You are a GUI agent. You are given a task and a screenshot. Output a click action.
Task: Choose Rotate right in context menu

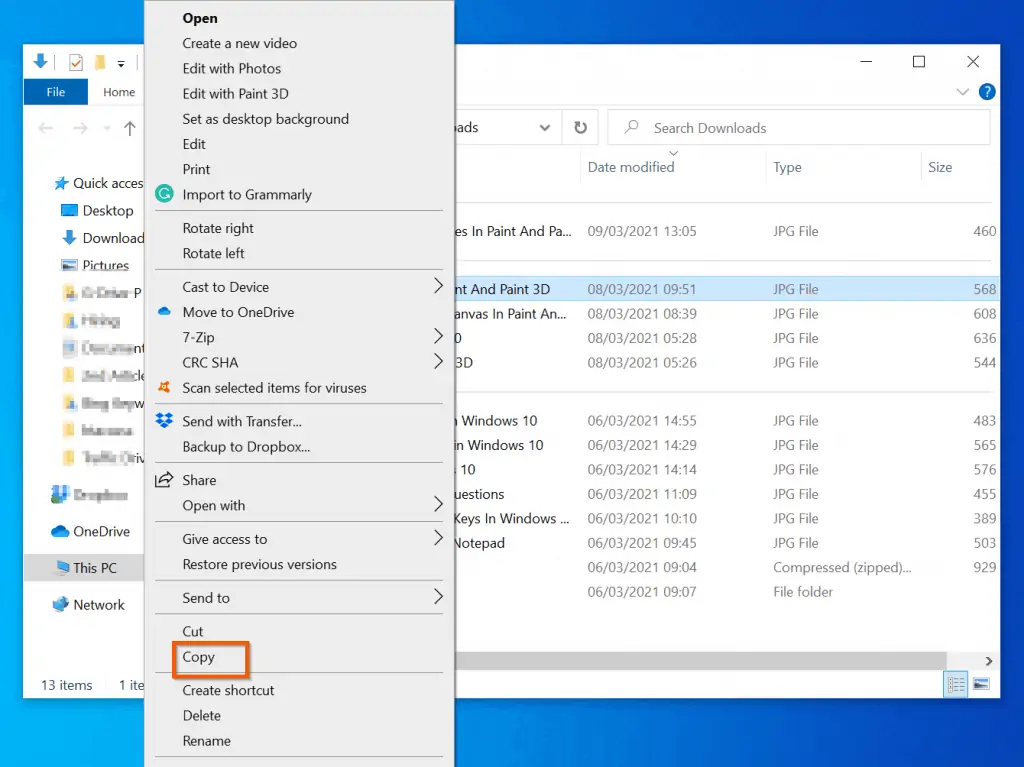pyautogui.click(x=218, y=228)
